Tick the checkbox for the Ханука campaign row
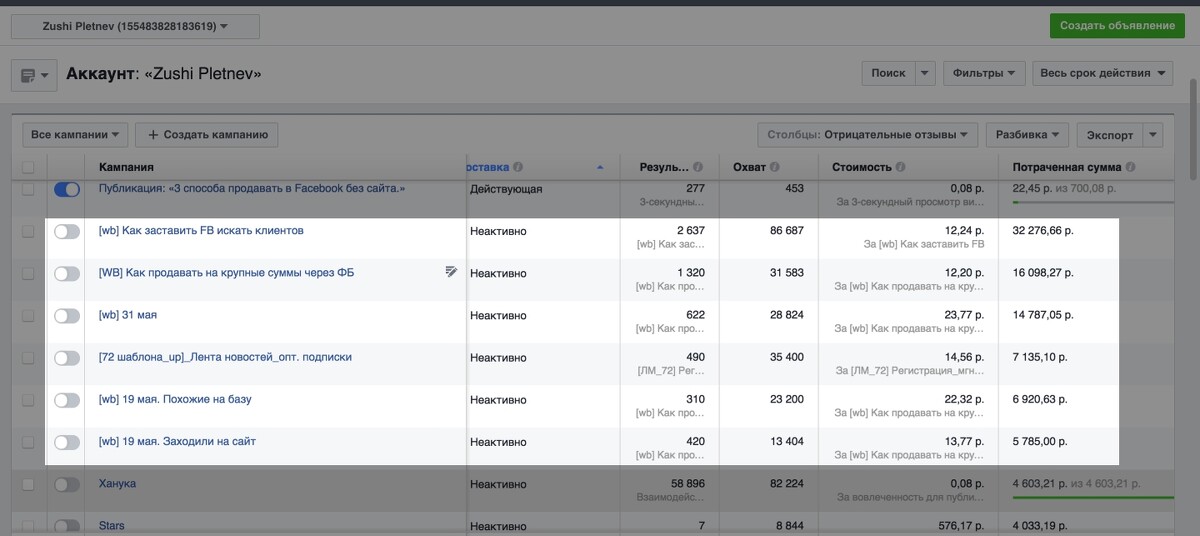Viewport: 1200px width, 536px height. (x=28, y=484)
